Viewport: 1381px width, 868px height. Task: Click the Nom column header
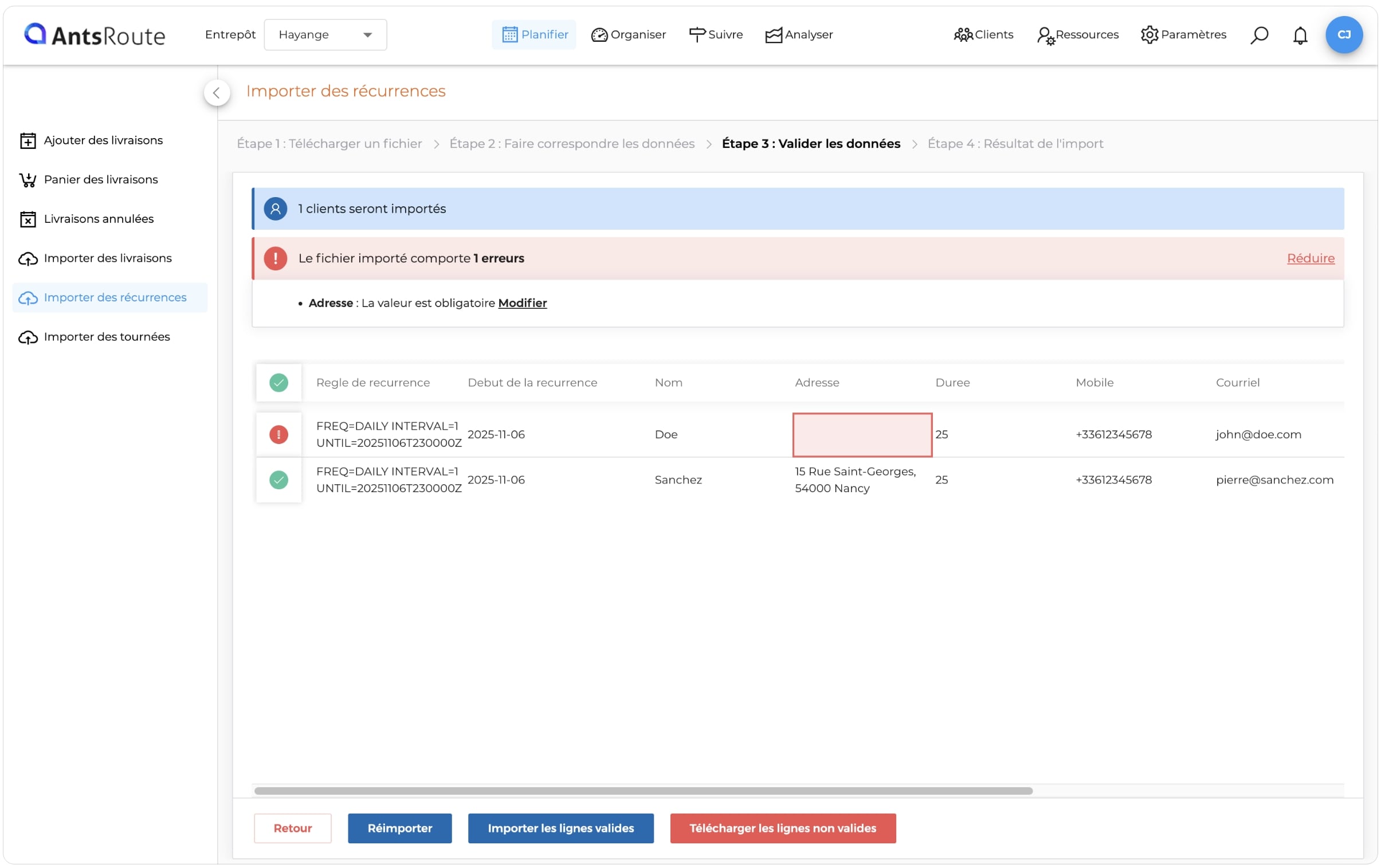pos(669,382)
